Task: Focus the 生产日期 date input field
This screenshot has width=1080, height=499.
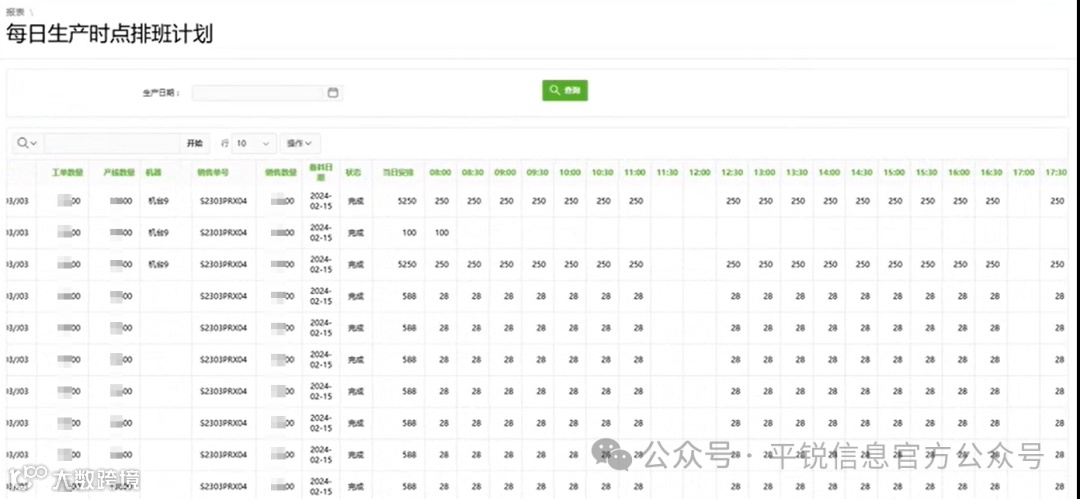Action: pos(258,93)
